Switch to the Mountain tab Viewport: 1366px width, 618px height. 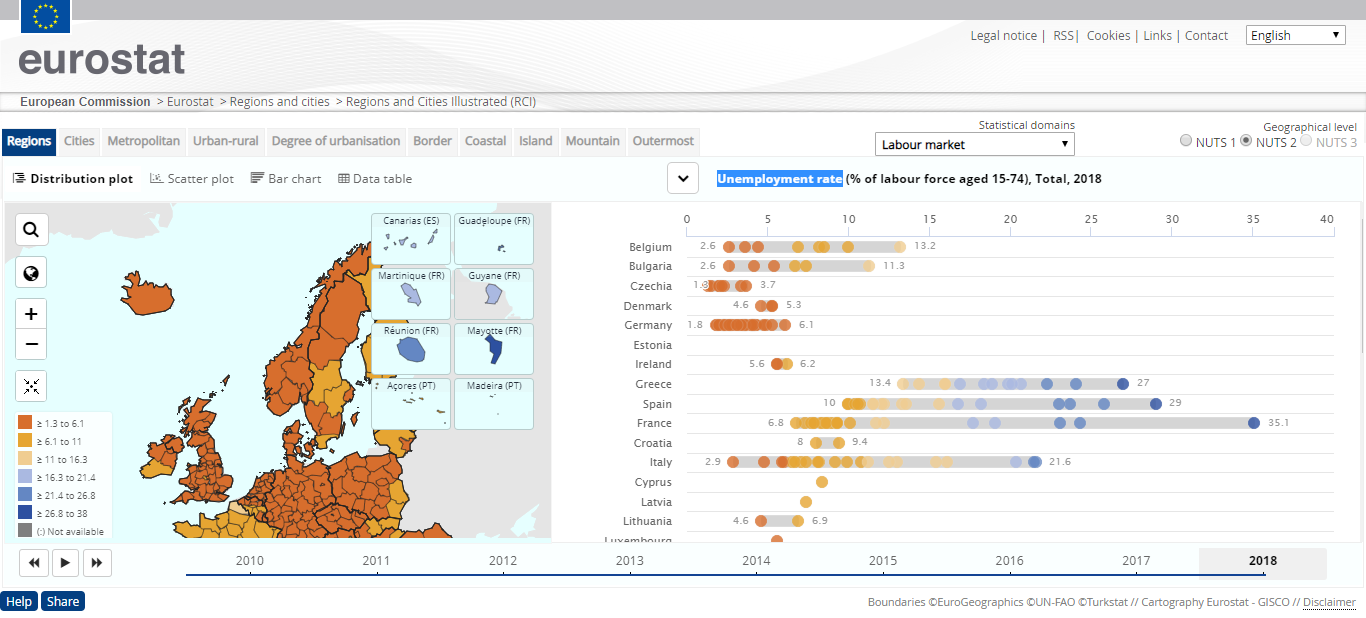(x=593, y=141)
